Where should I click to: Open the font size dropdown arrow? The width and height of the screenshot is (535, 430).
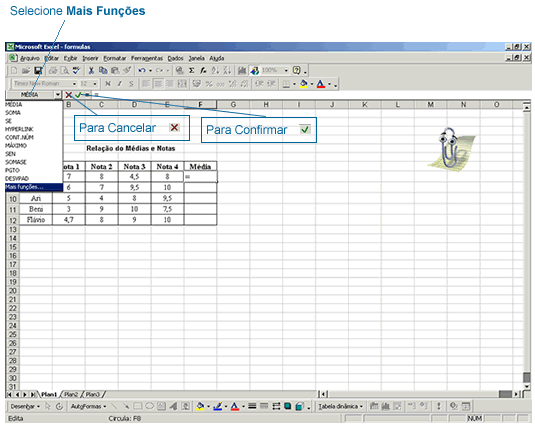(95, 84)
